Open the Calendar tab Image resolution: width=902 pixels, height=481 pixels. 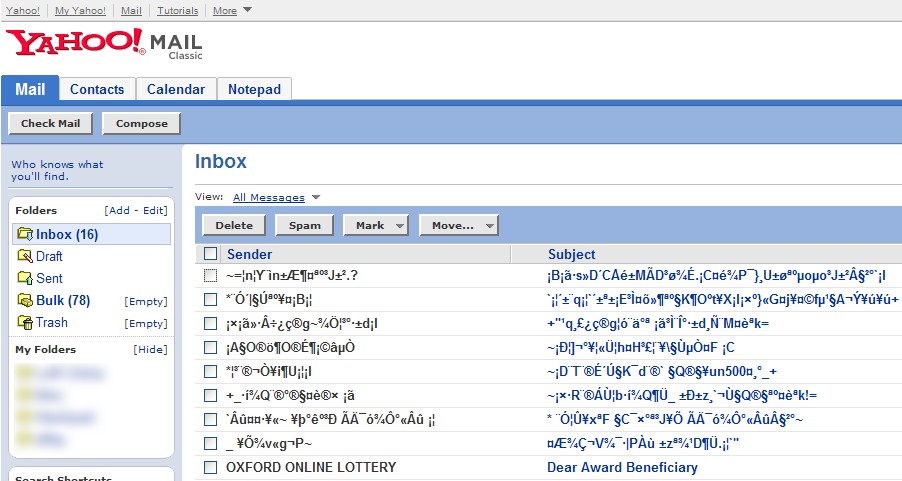(175, 89)
